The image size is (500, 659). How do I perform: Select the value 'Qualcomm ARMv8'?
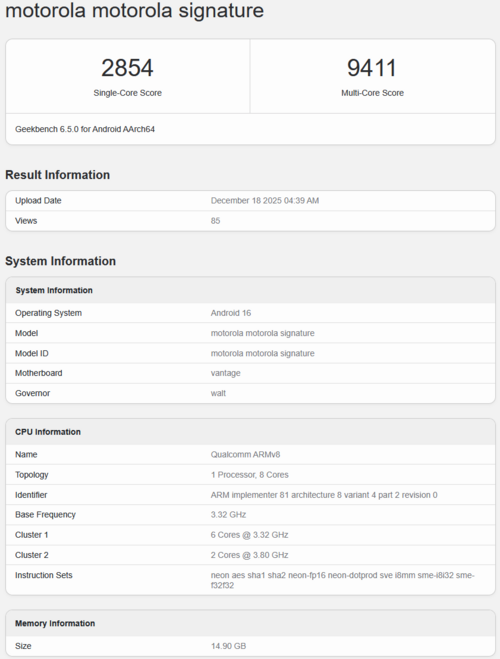245,455
